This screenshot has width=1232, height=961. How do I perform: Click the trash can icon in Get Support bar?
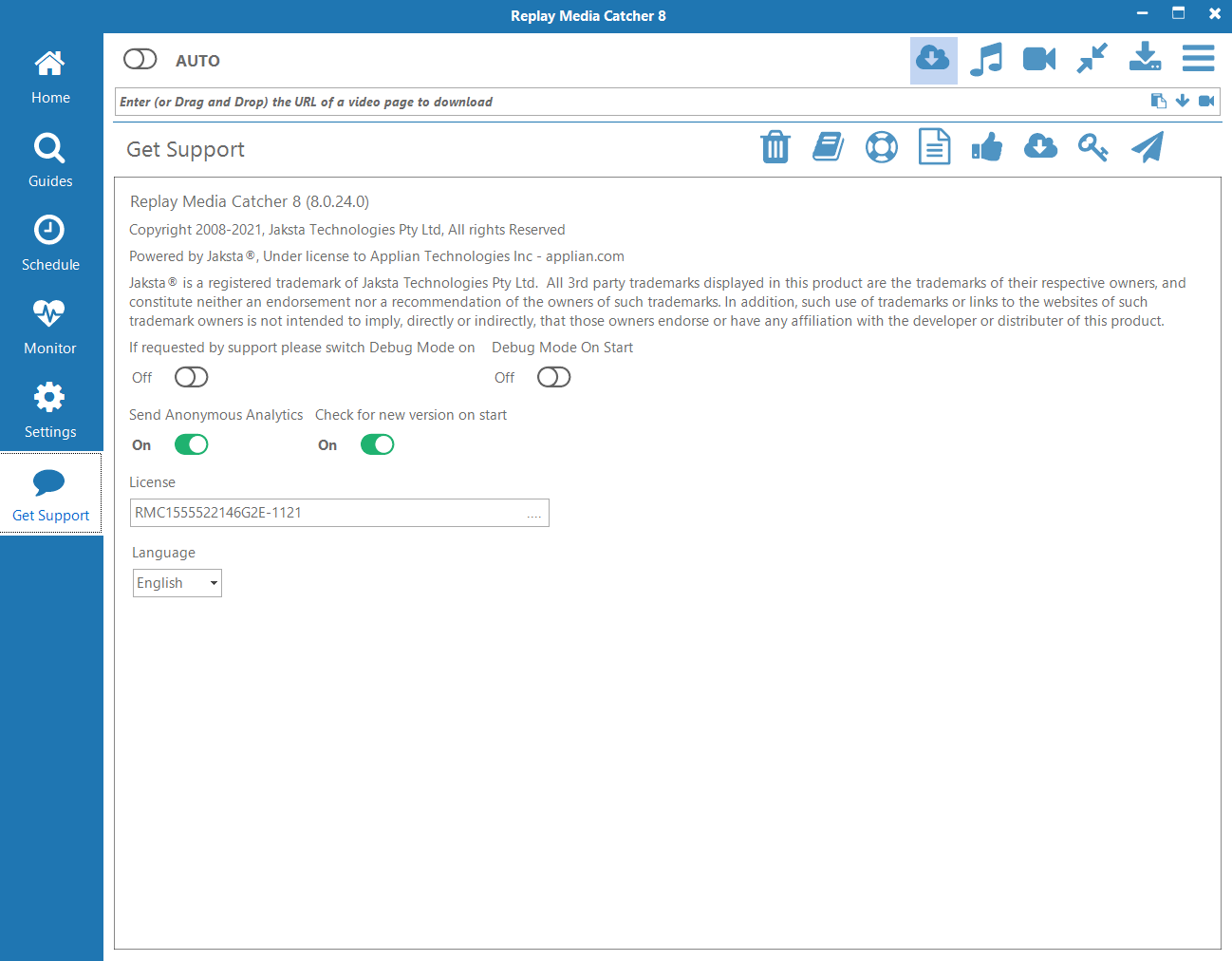pyautogui.click(x=775, y=147)
